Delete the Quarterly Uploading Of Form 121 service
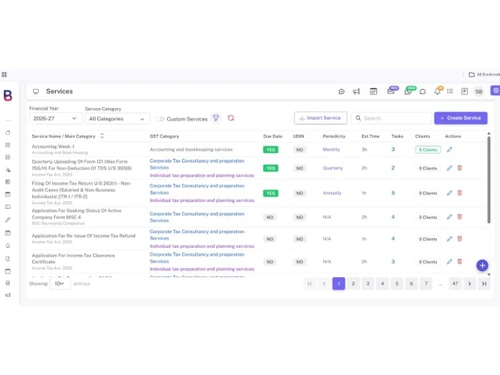This screenshot has width=500, height=375. [x=460, y=168]
